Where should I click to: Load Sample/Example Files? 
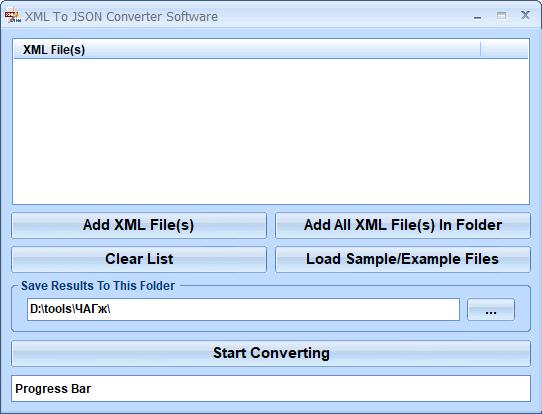coord(403,259)
